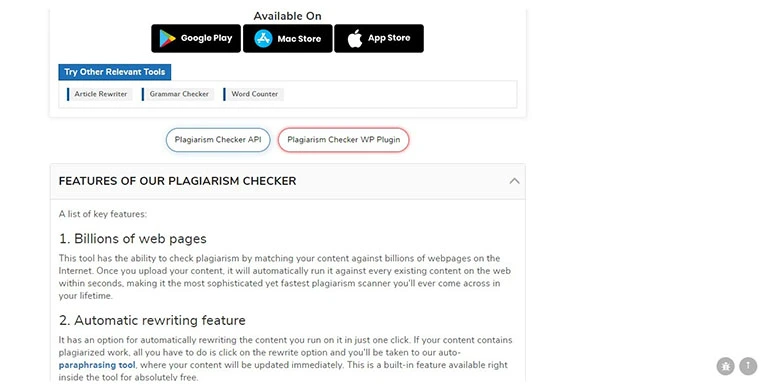
Task: Select the Try Other Relevant Tools tab
Action: 115,72
